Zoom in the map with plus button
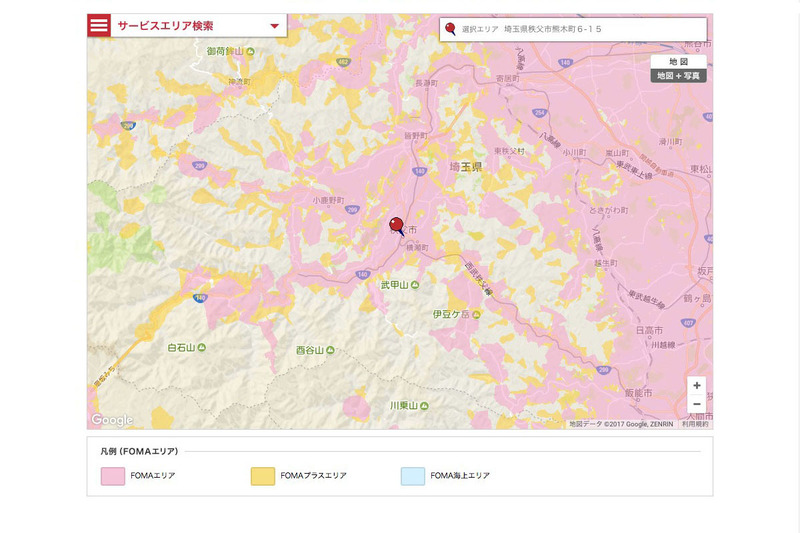Viewport: 800px width, 533px height. pyautogui.click(x=696, y=386)
